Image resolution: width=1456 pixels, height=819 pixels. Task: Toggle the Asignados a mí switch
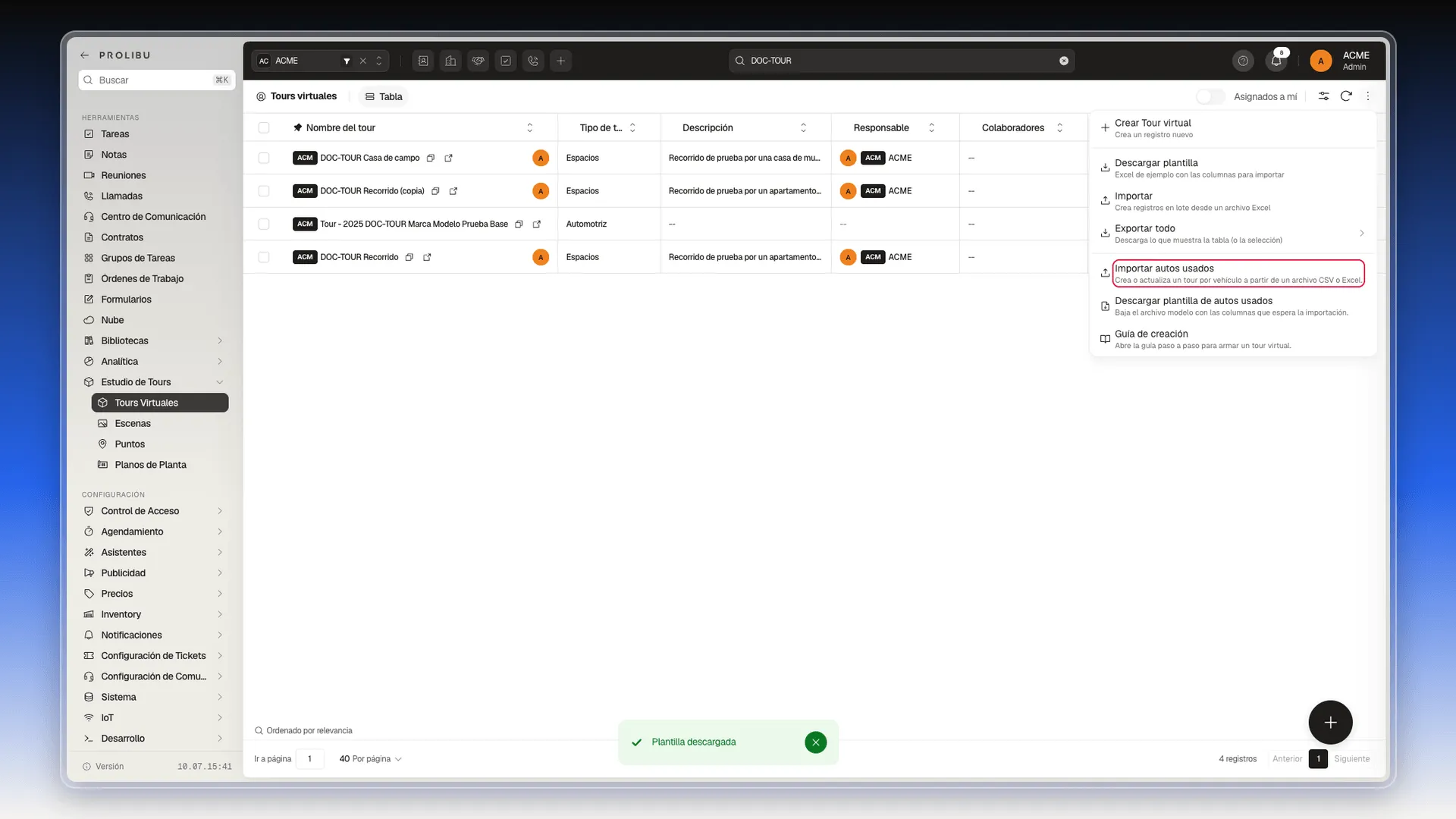click(1210, 96)
